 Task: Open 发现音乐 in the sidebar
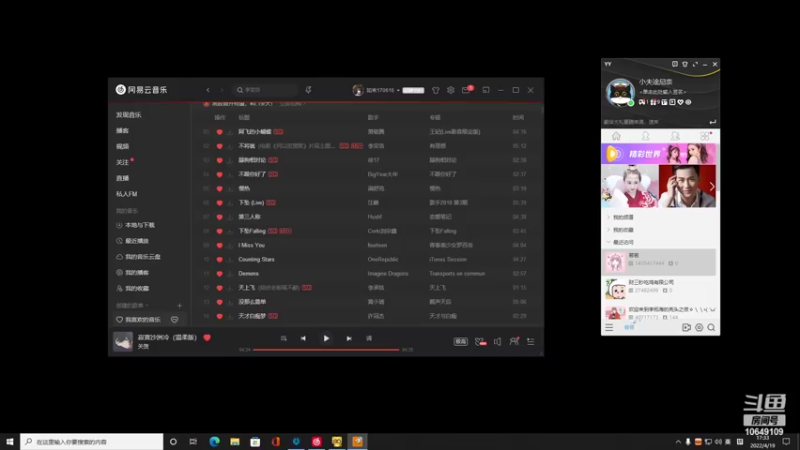[129, 115]
